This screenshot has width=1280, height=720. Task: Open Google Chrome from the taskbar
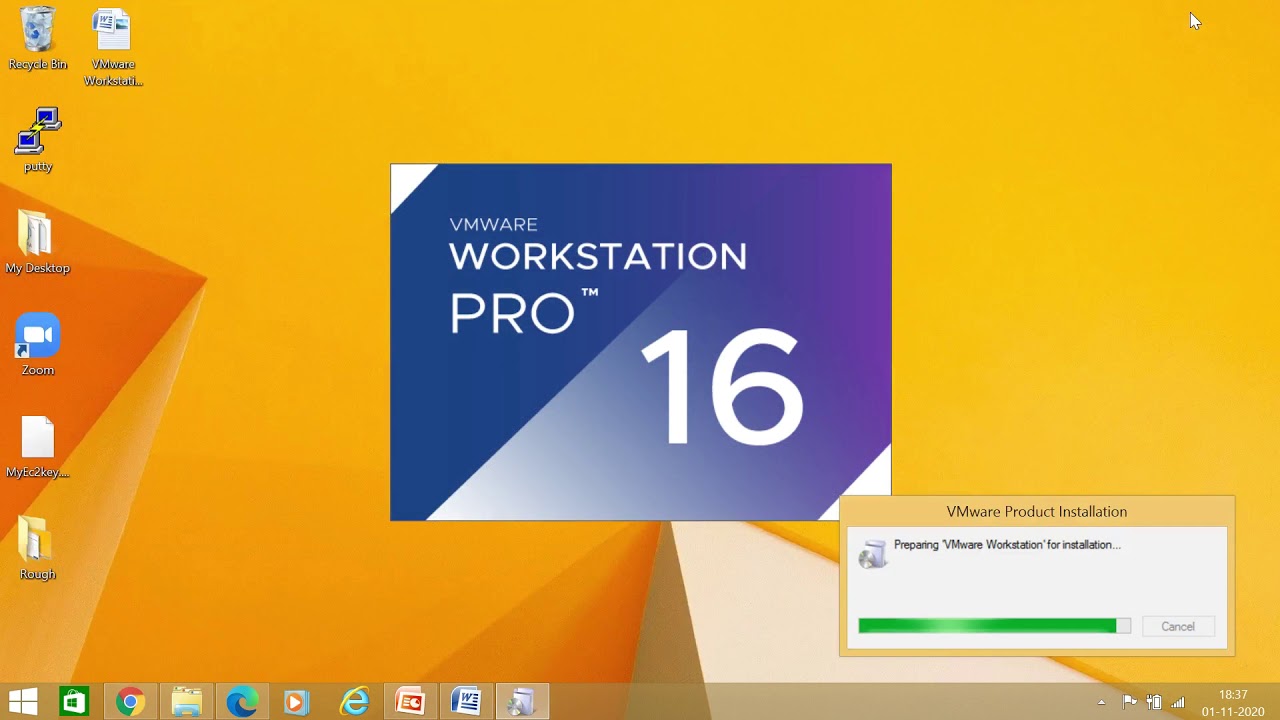[x=130, y=702]
